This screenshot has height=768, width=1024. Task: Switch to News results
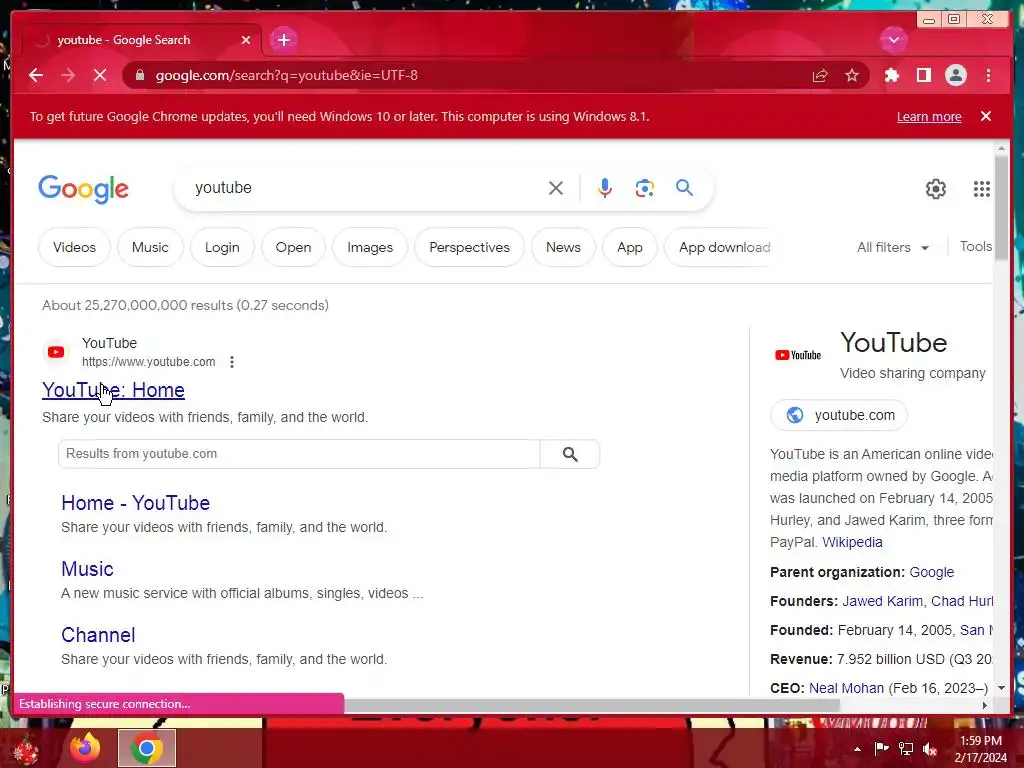[564, 248]
